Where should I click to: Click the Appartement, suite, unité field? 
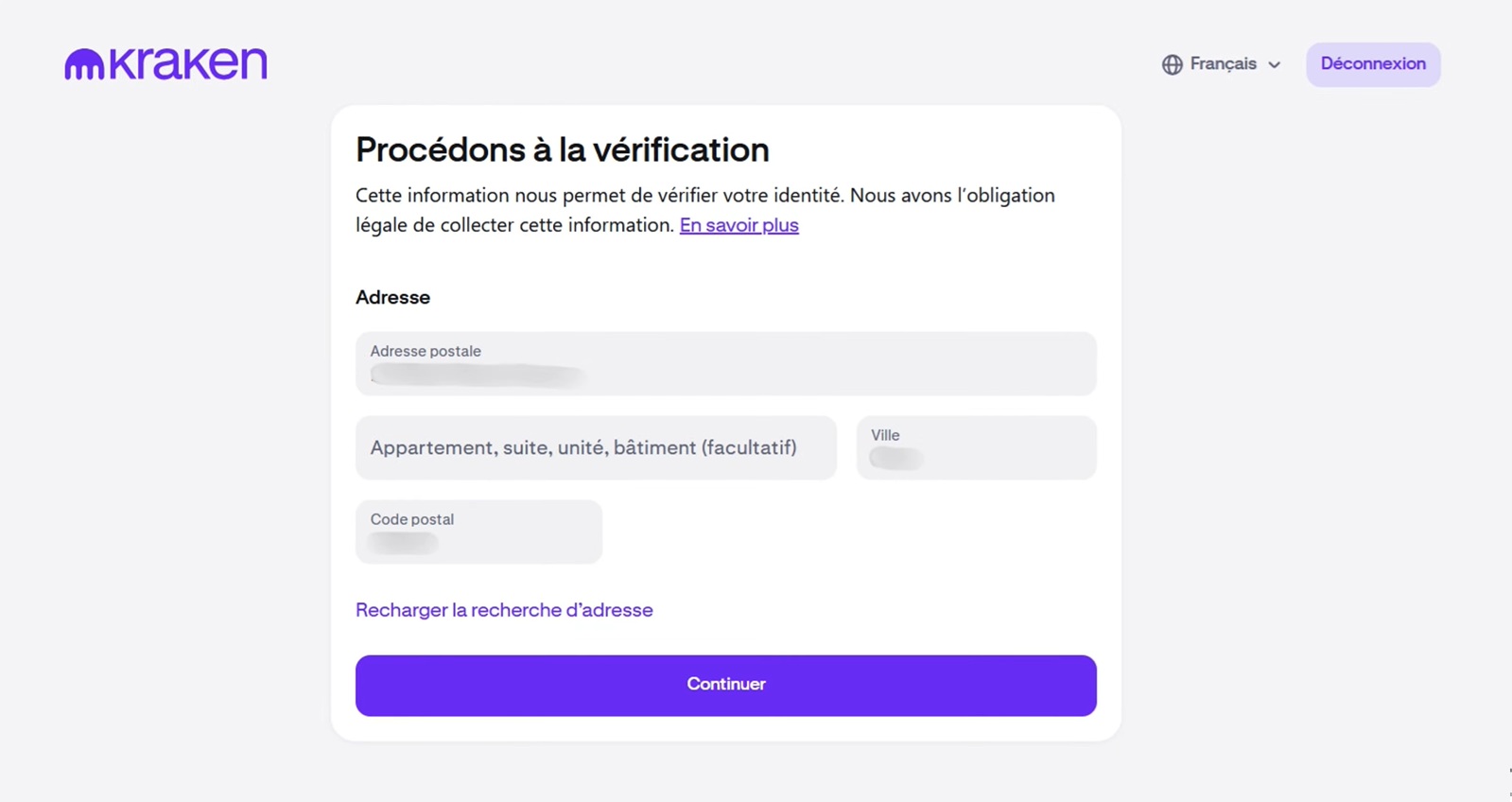596,447
